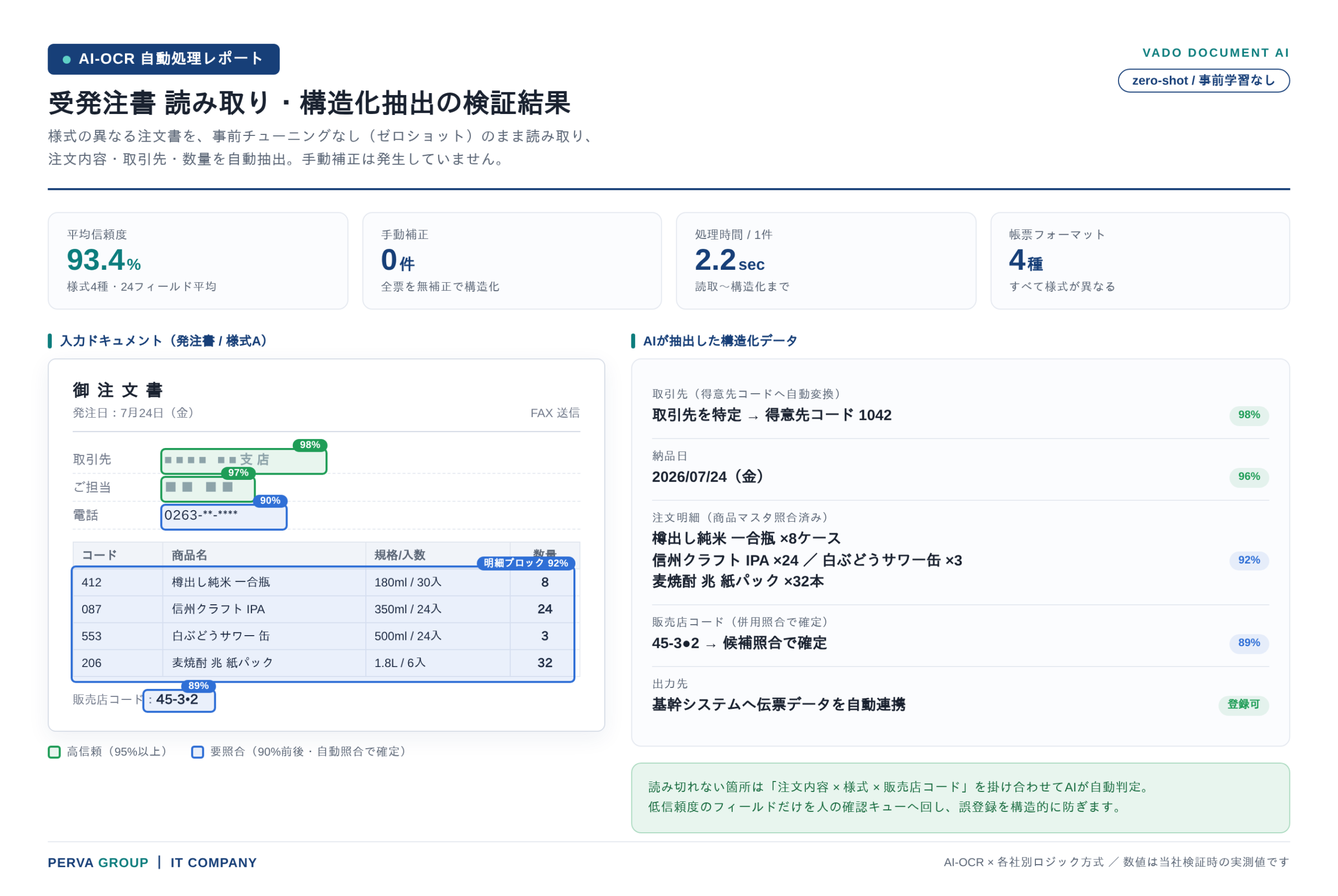Click the zero-shot / 事前学習なし pill
Viewport: 1338px width, 896px height.
click(x=1203, y=81)
